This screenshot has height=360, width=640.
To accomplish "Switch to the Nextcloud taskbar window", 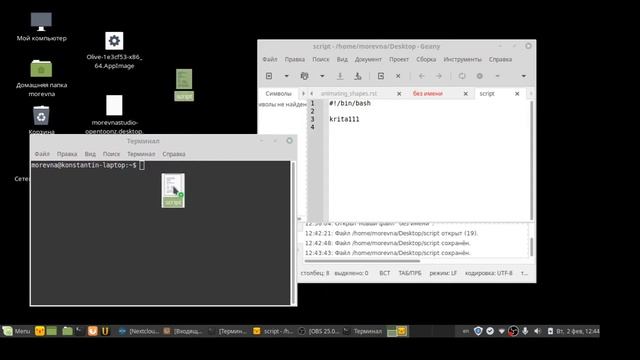I will tap(138, 331).
